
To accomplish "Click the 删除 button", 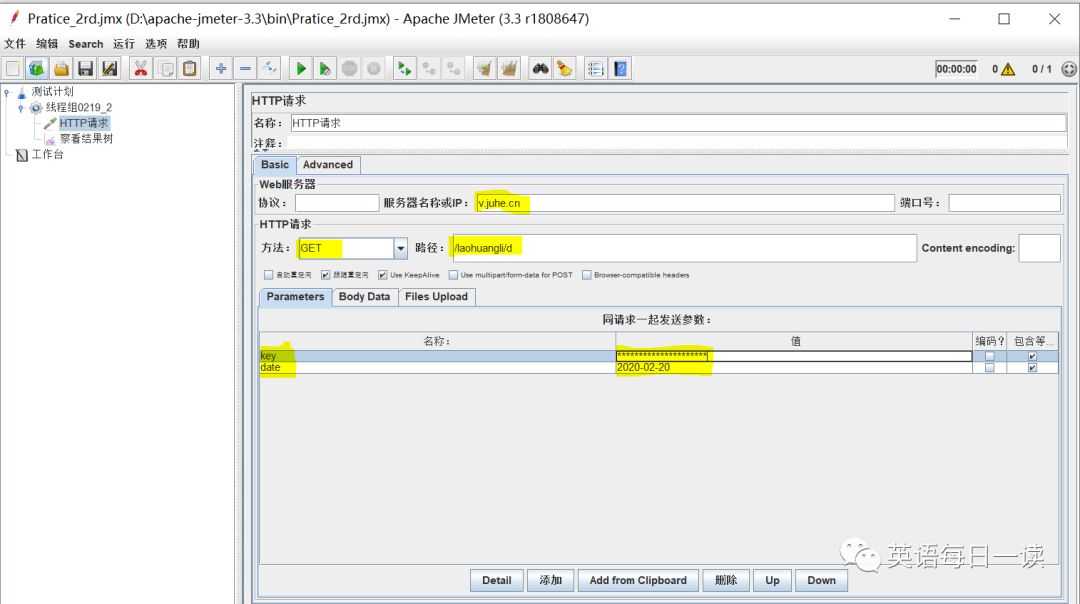I will (x=726, y=580).
